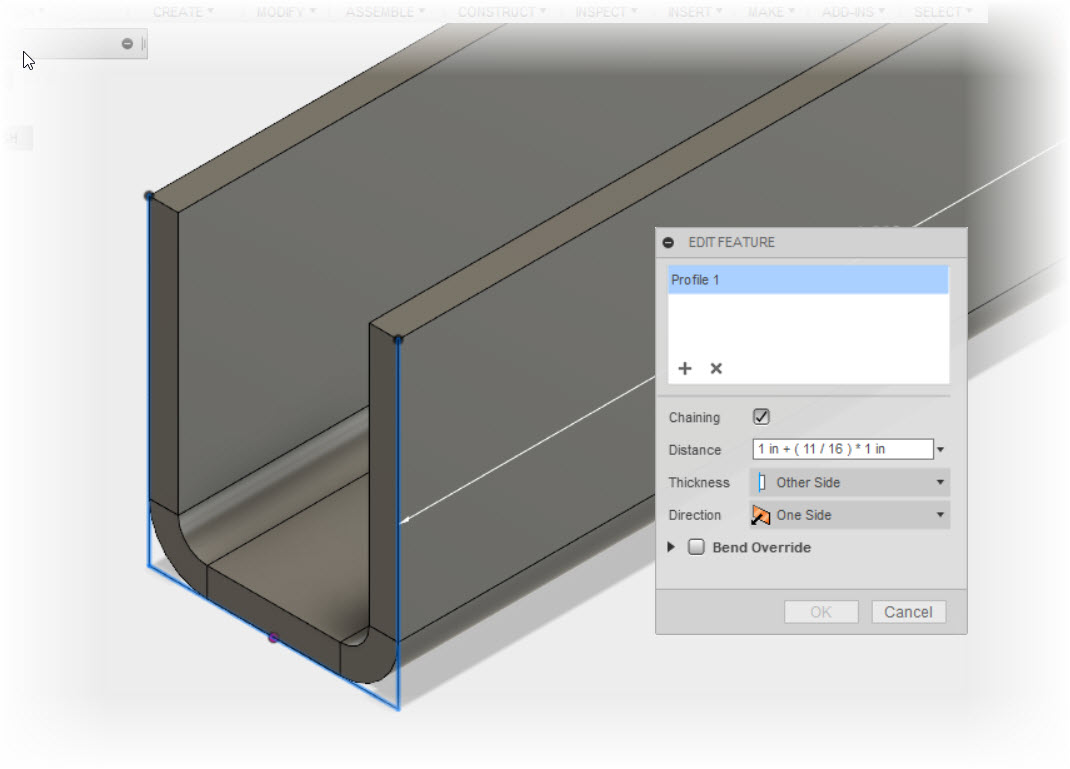Collapse the Edit Feature dialog via minus icon
The image size is (1070, 769).
click(x=668, y=242)
